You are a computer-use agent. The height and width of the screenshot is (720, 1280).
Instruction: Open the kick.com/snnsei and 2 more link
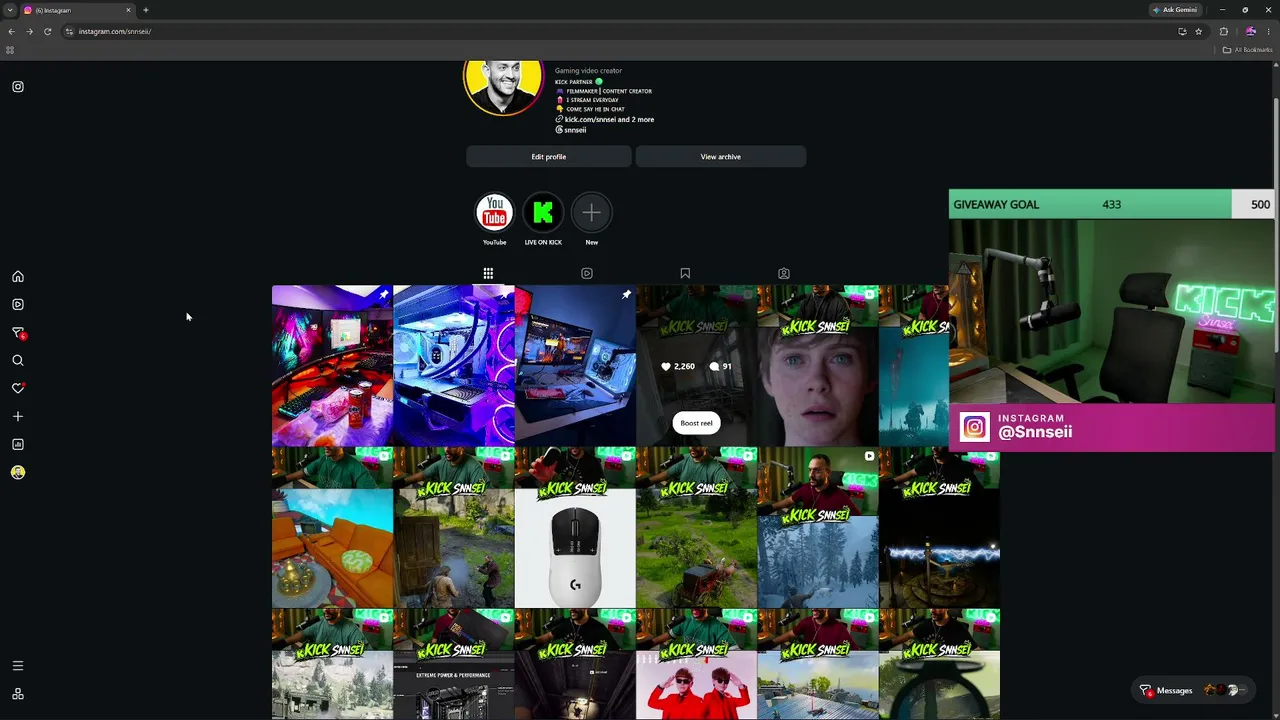609,120
